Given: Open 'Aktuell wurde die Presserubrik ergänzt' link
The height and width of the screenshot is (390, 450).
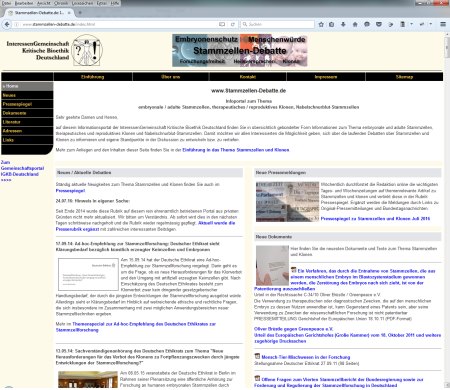Looking at the screenshot, I should [145, 226].
